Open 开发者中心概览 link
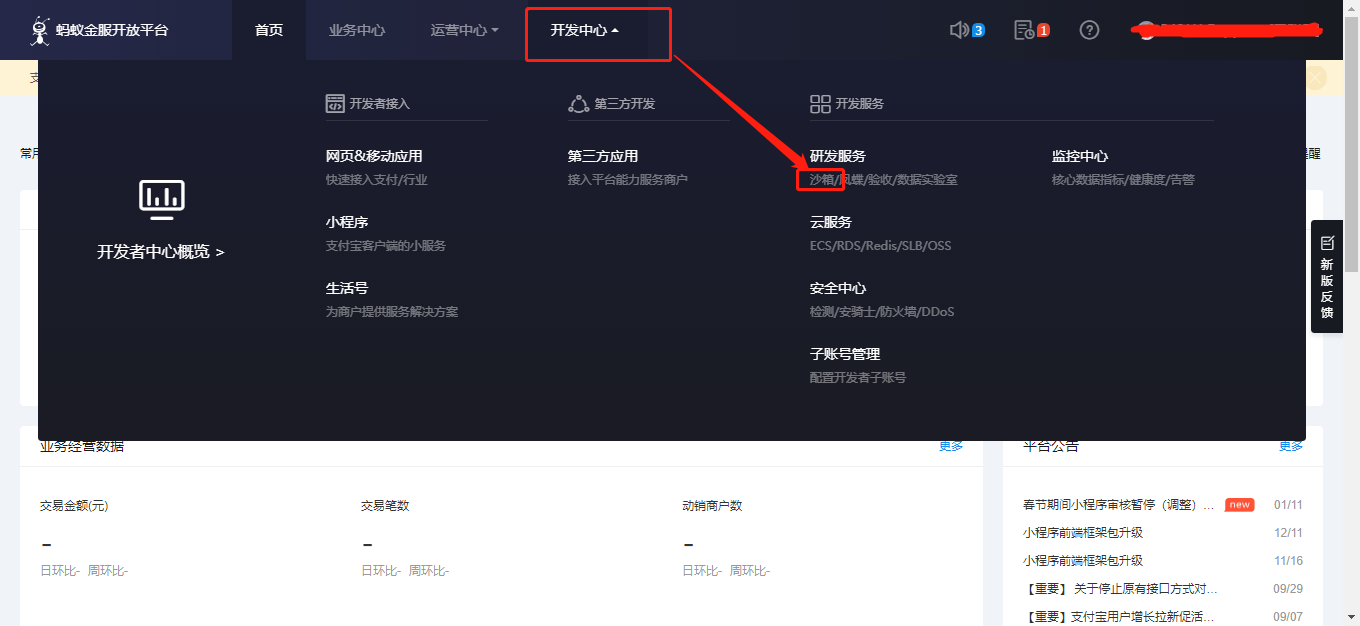This screenshot has width=1360, height=626. pyautogui.click(x=161, y=252)
